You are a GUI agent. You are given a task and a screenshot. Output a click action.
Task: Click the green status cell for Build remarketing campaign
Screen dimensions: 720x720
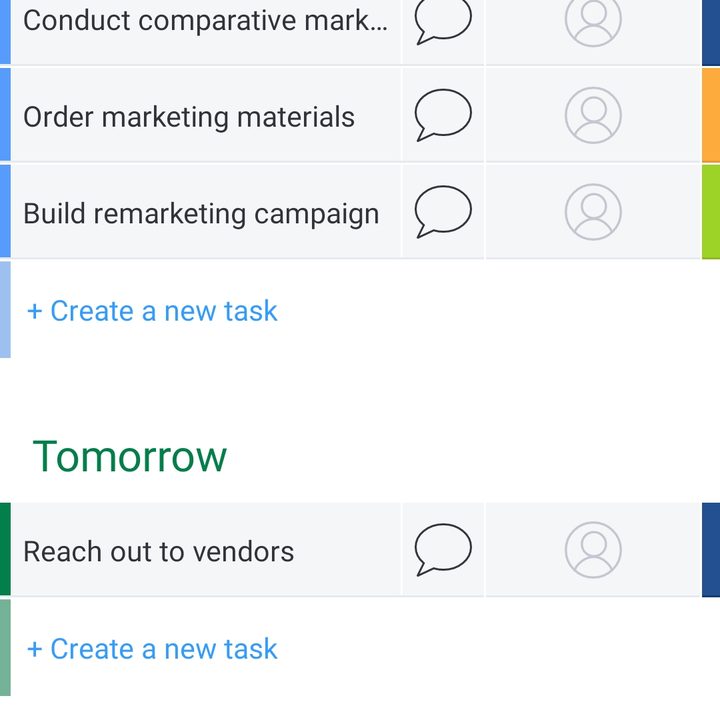(x=711, y=212)
